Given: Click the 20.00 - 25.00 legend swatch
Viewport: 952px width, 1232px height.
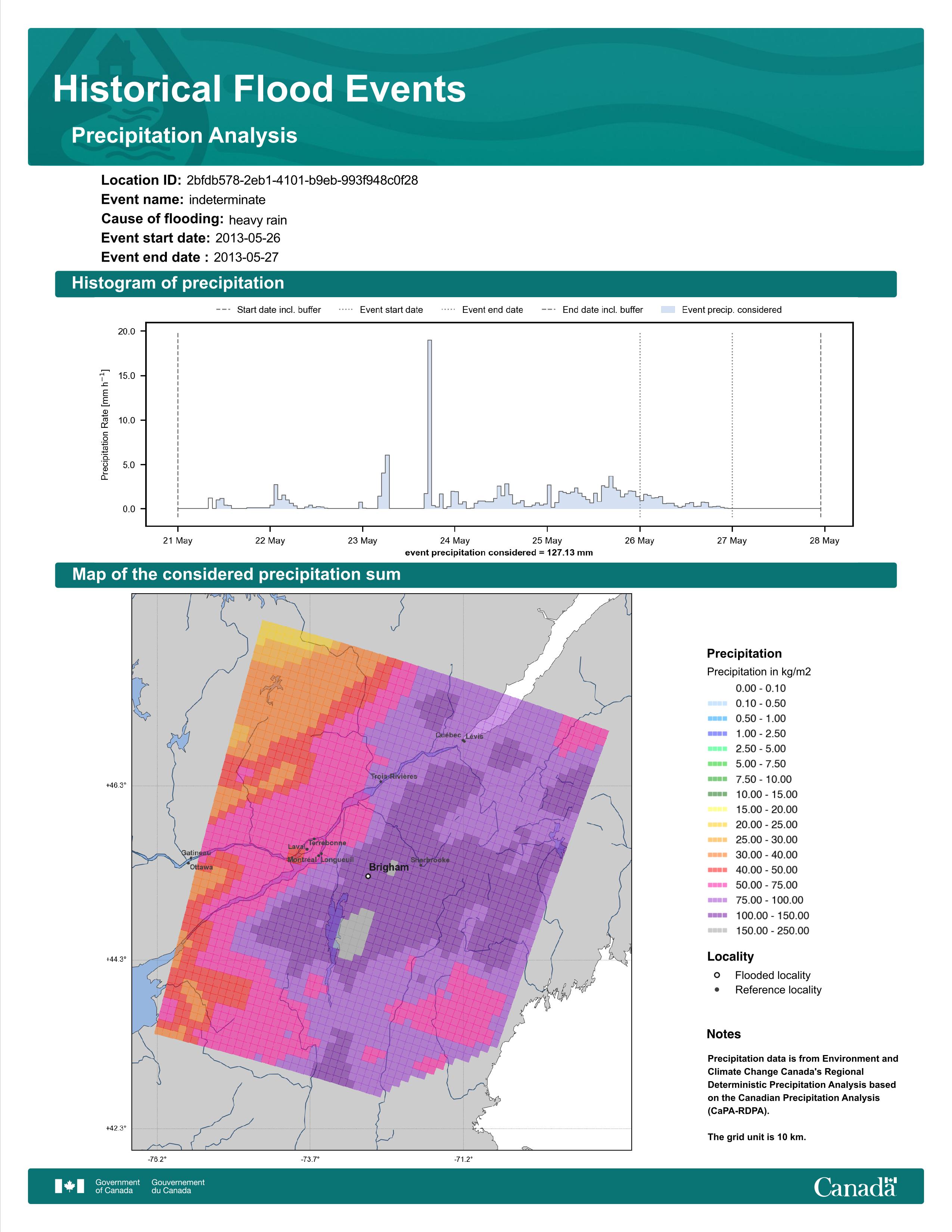Looking at the screenshot, I should (717, 825).
